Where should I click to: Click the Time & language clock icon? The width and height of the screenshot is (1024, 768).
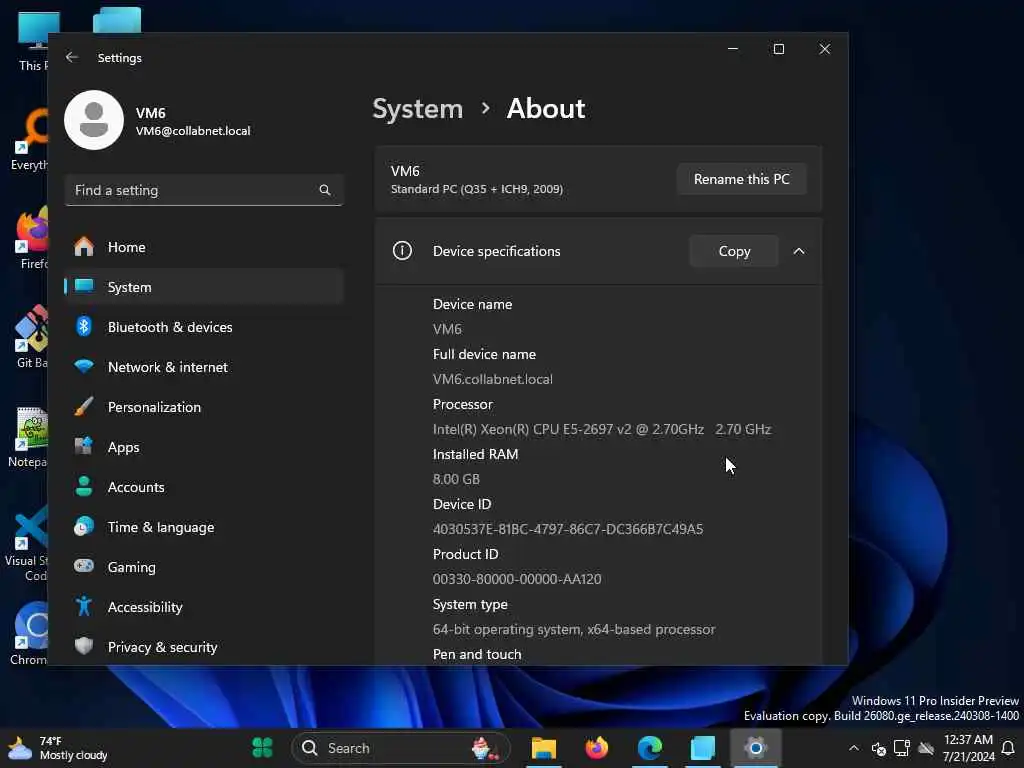click(x=84, y=526)
